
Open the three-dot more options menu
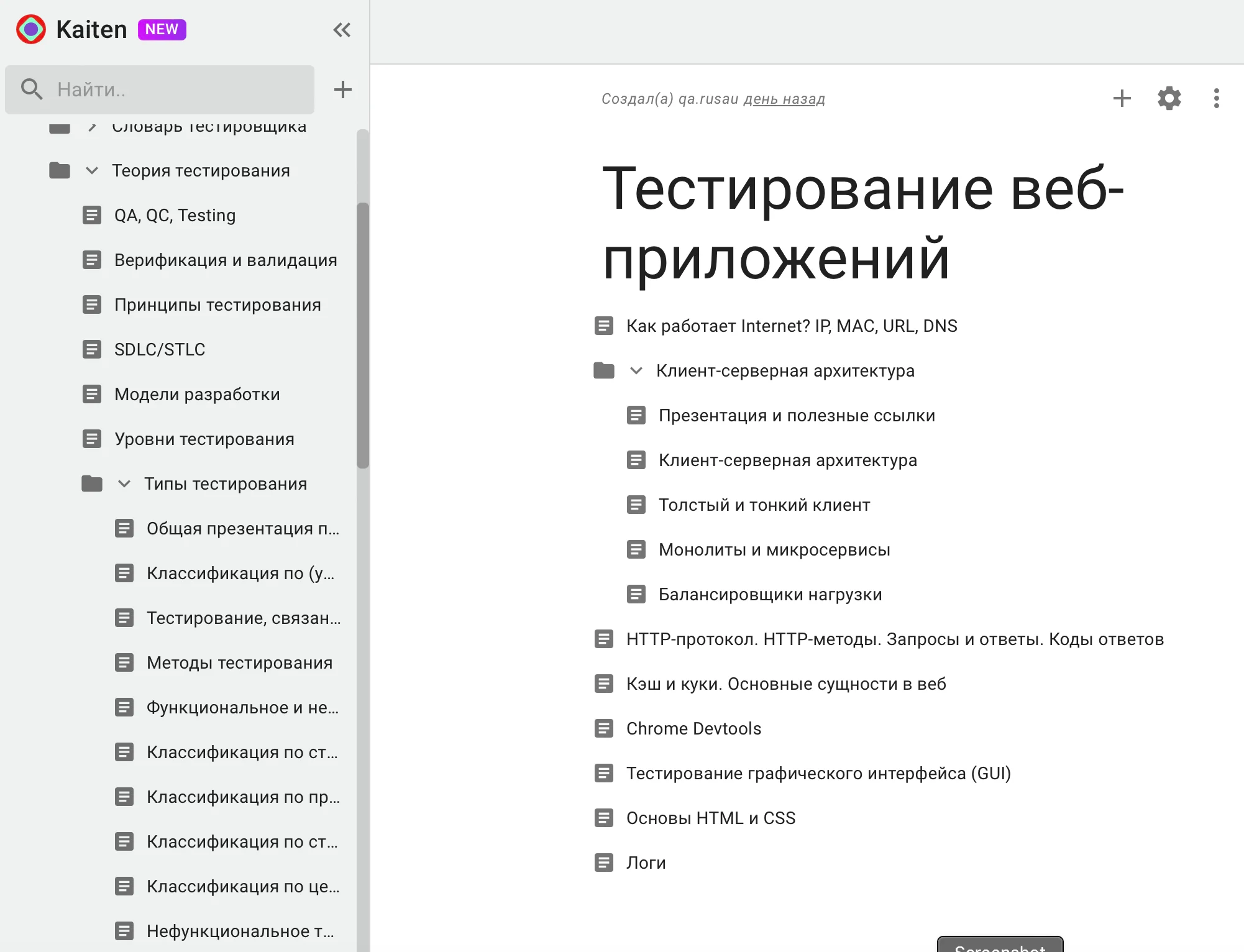point(1216,98)
